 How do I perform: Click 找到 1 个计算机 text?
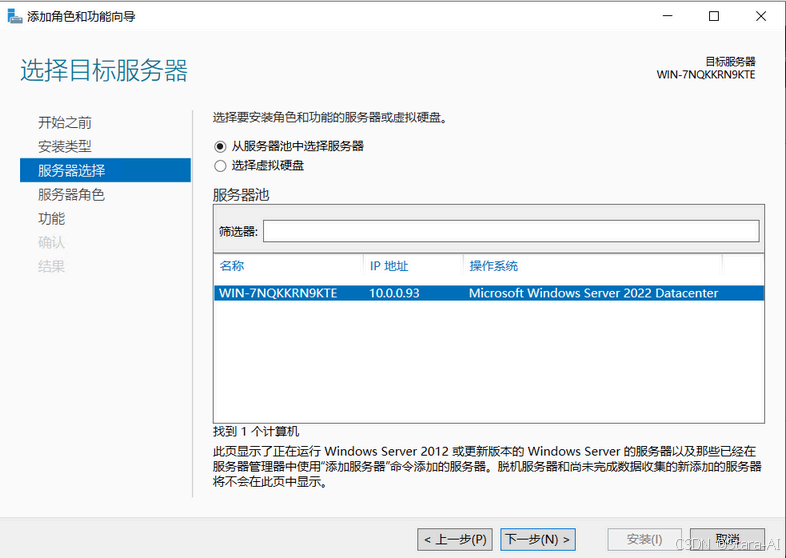coord(256,432)
